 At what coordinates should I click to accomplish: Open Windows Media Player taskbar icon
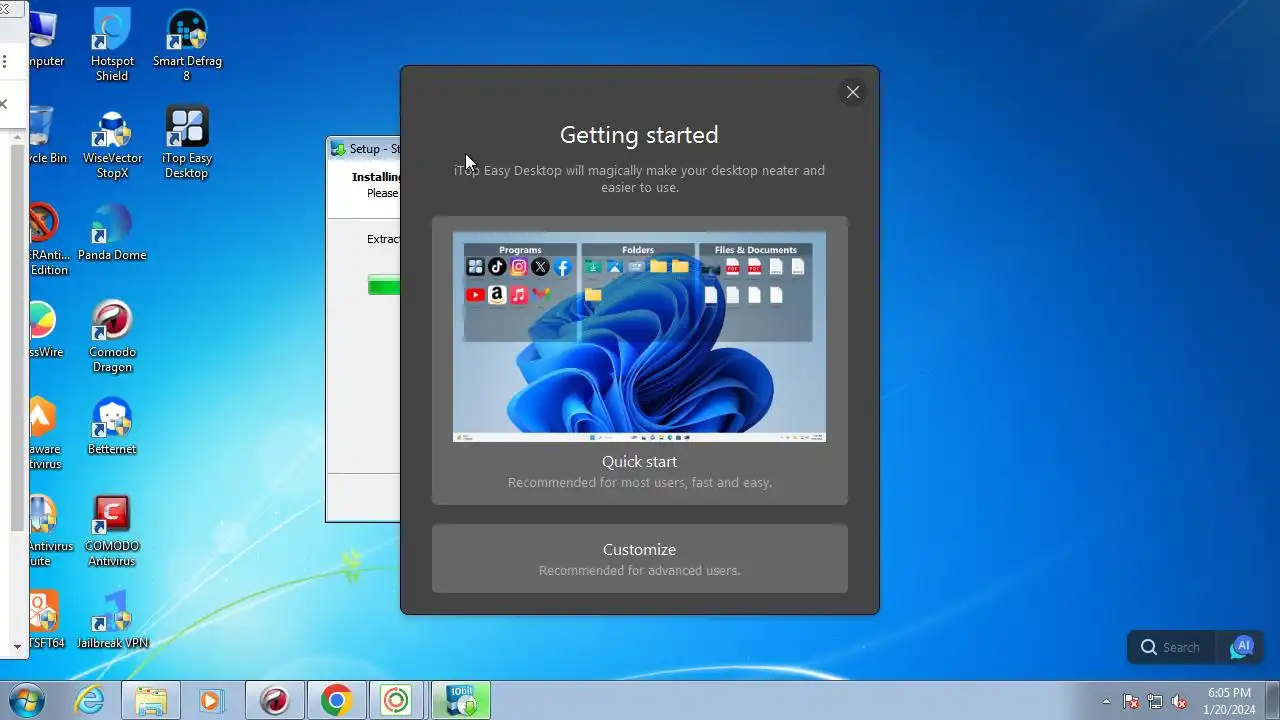pos(211,700)
